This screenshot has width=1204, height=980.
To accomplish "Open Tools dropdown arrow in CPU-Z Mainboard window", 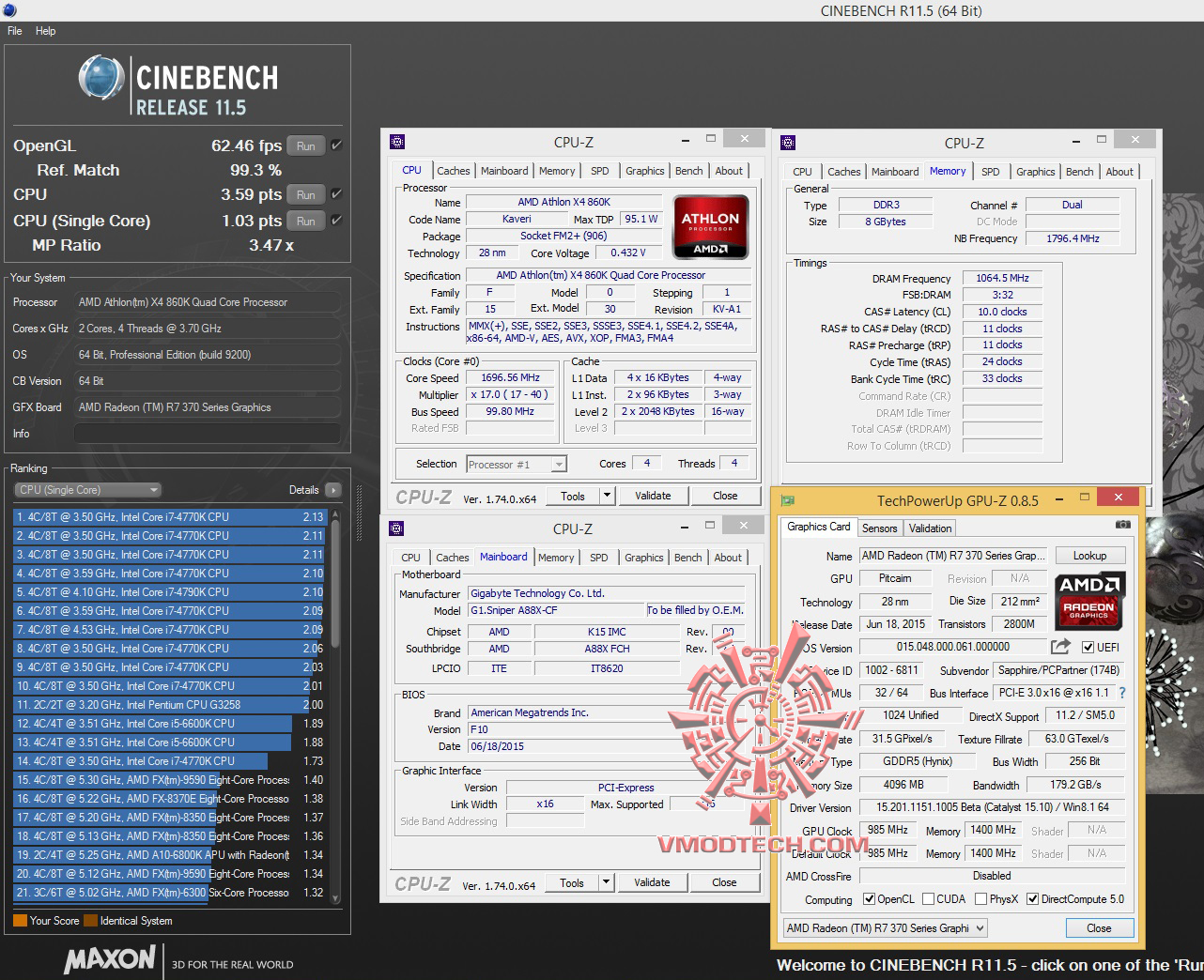I will click(x=606, y=882).
